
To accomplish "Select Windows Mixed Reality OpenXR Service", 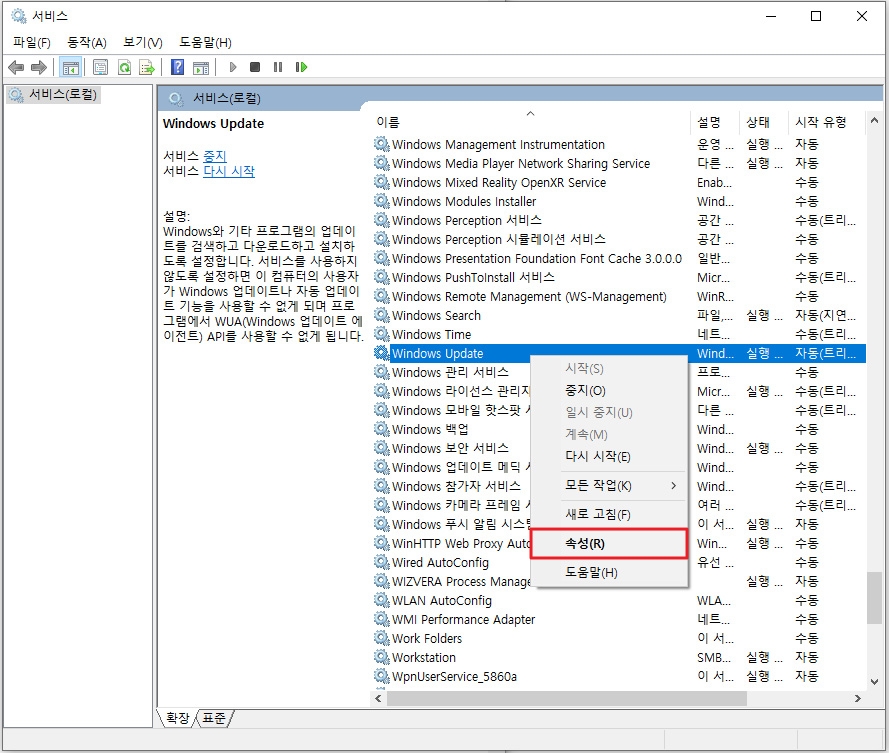I will (x=619, y=183).
